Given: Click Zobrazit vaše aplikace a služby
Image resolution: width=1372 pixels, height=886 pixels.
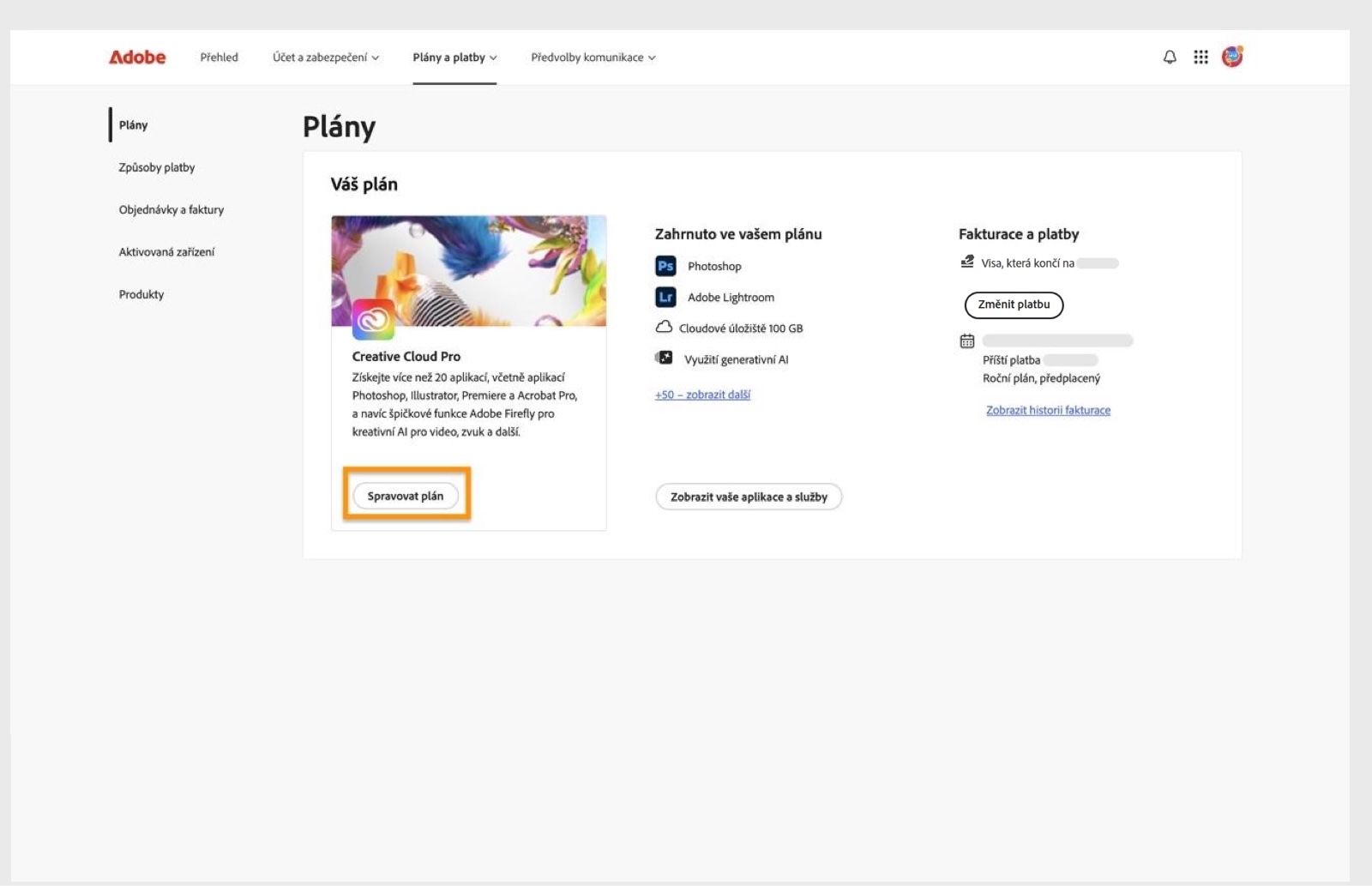Looking at the screenshot, I should [749, 497].
